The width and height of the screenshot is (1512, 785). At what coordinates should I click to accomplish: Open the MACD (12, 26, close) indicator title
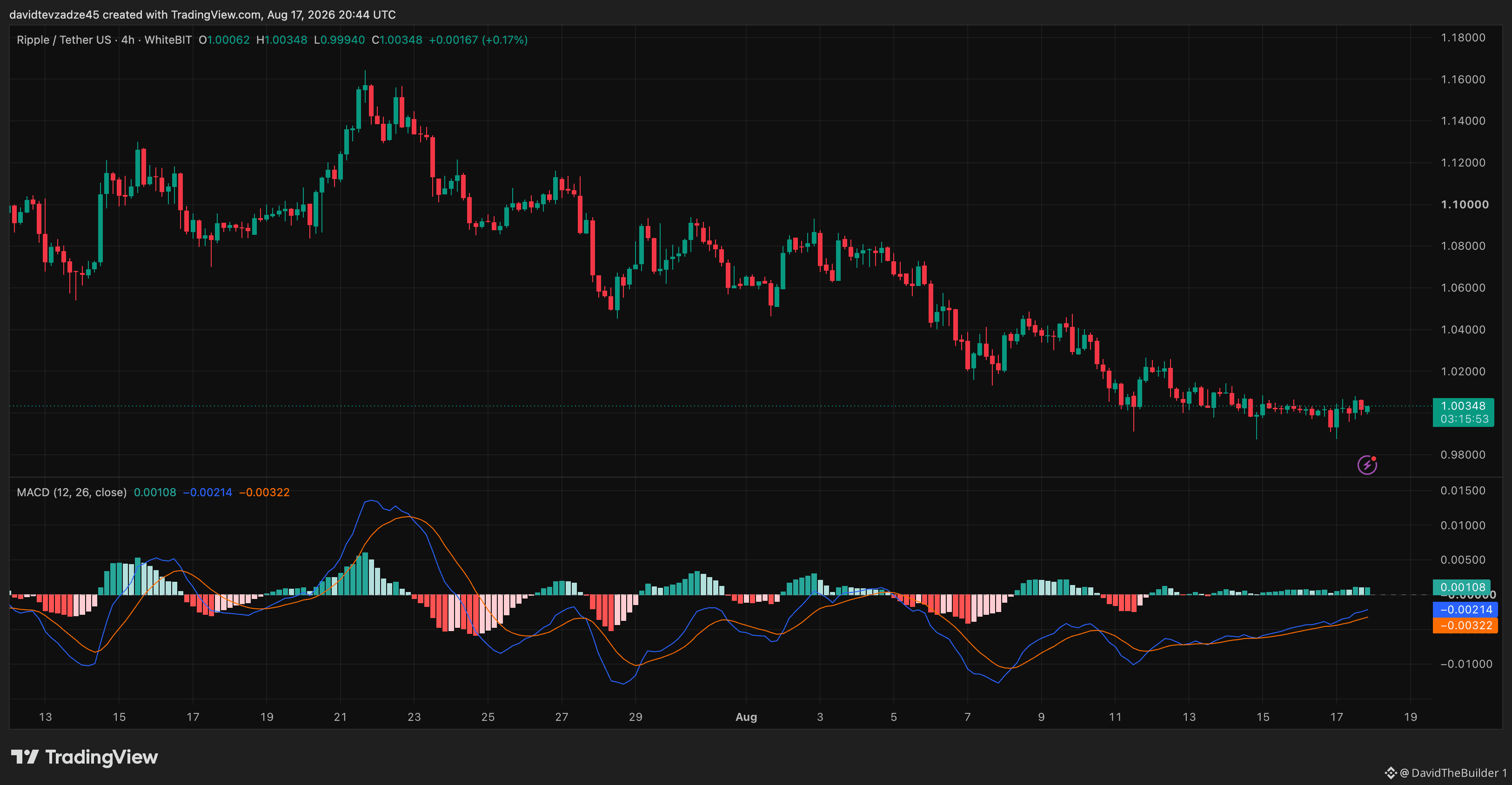[x=72, y=492]
